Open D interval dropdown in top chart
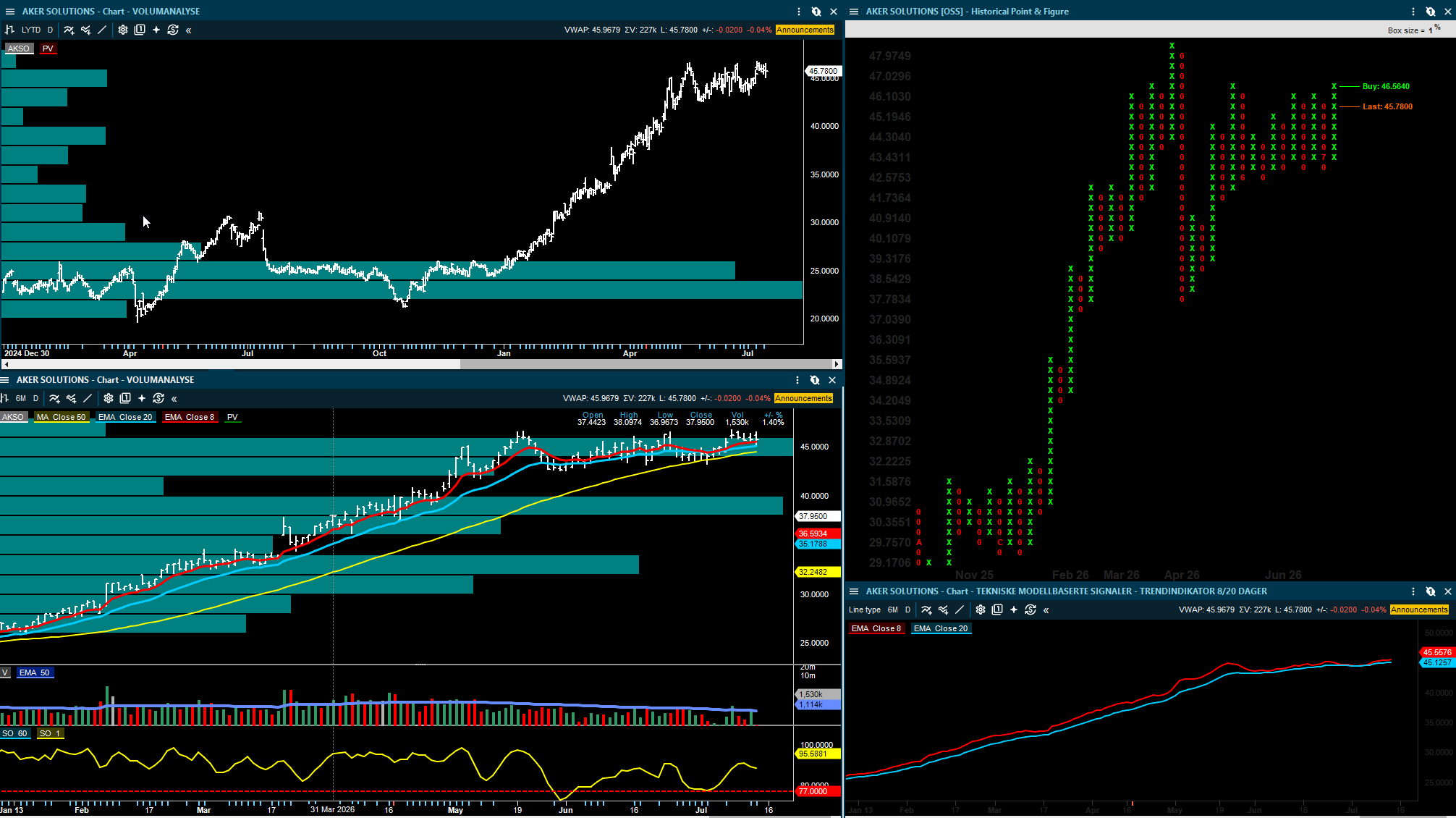Viewport: 1456px width, 818px height. click(x=50, y=30)
